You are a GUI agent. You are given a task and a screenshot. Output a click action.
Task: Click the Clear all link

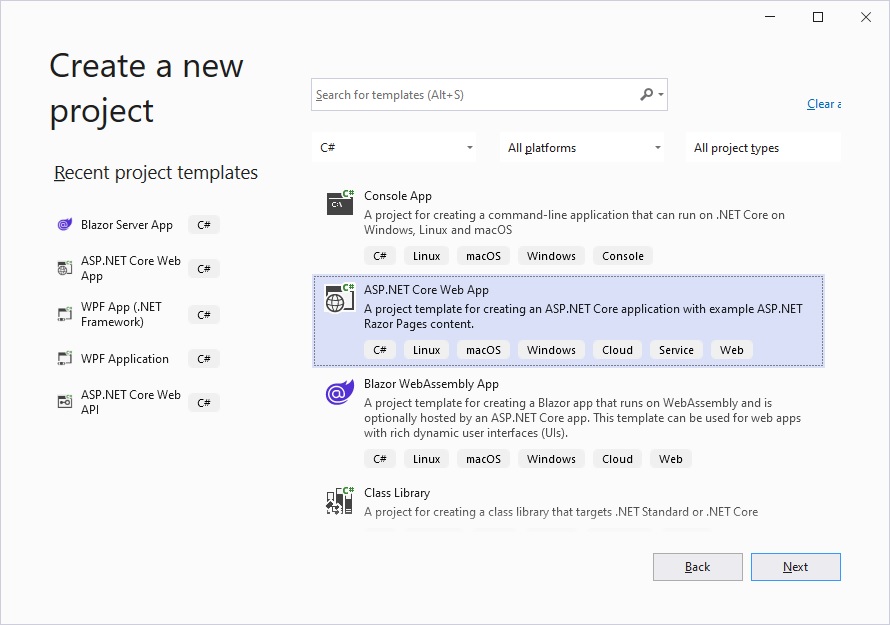[x=823, y=104]
